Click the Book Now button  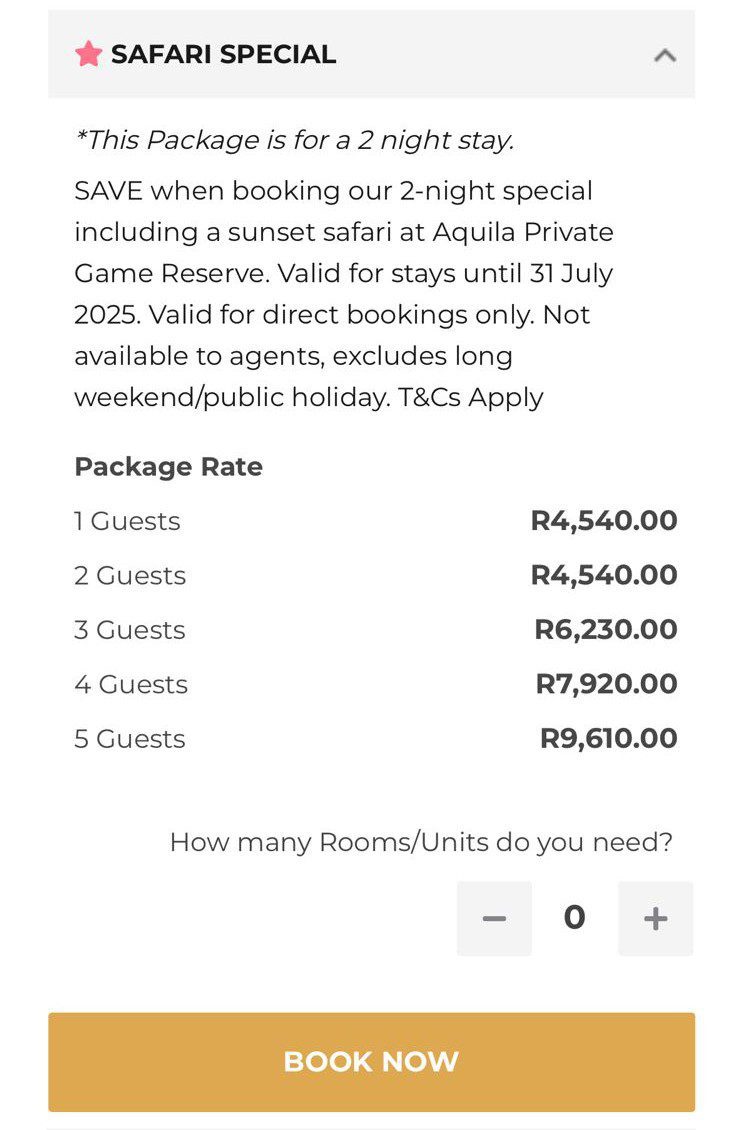(372, 1062)
